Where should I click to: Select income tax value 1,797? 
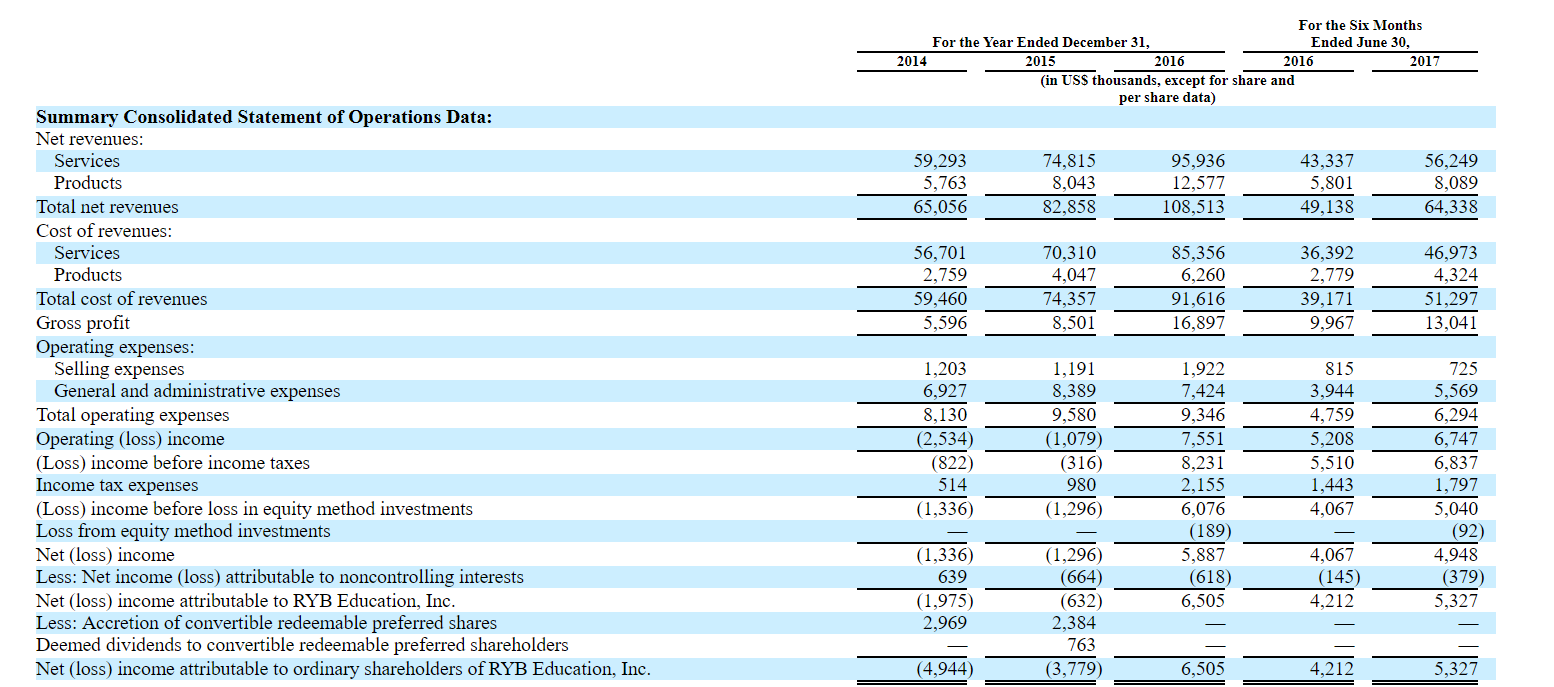click(x=1455, y=485)
